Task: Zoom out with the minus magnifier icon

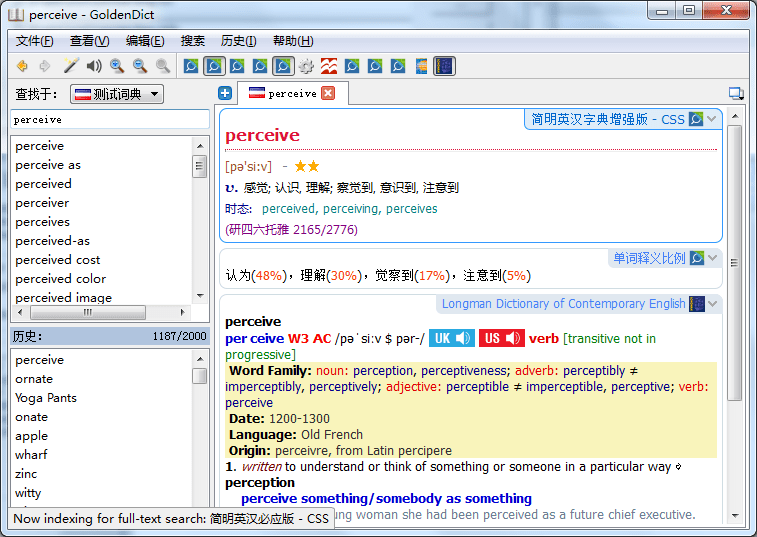Action: coord(140,66)
